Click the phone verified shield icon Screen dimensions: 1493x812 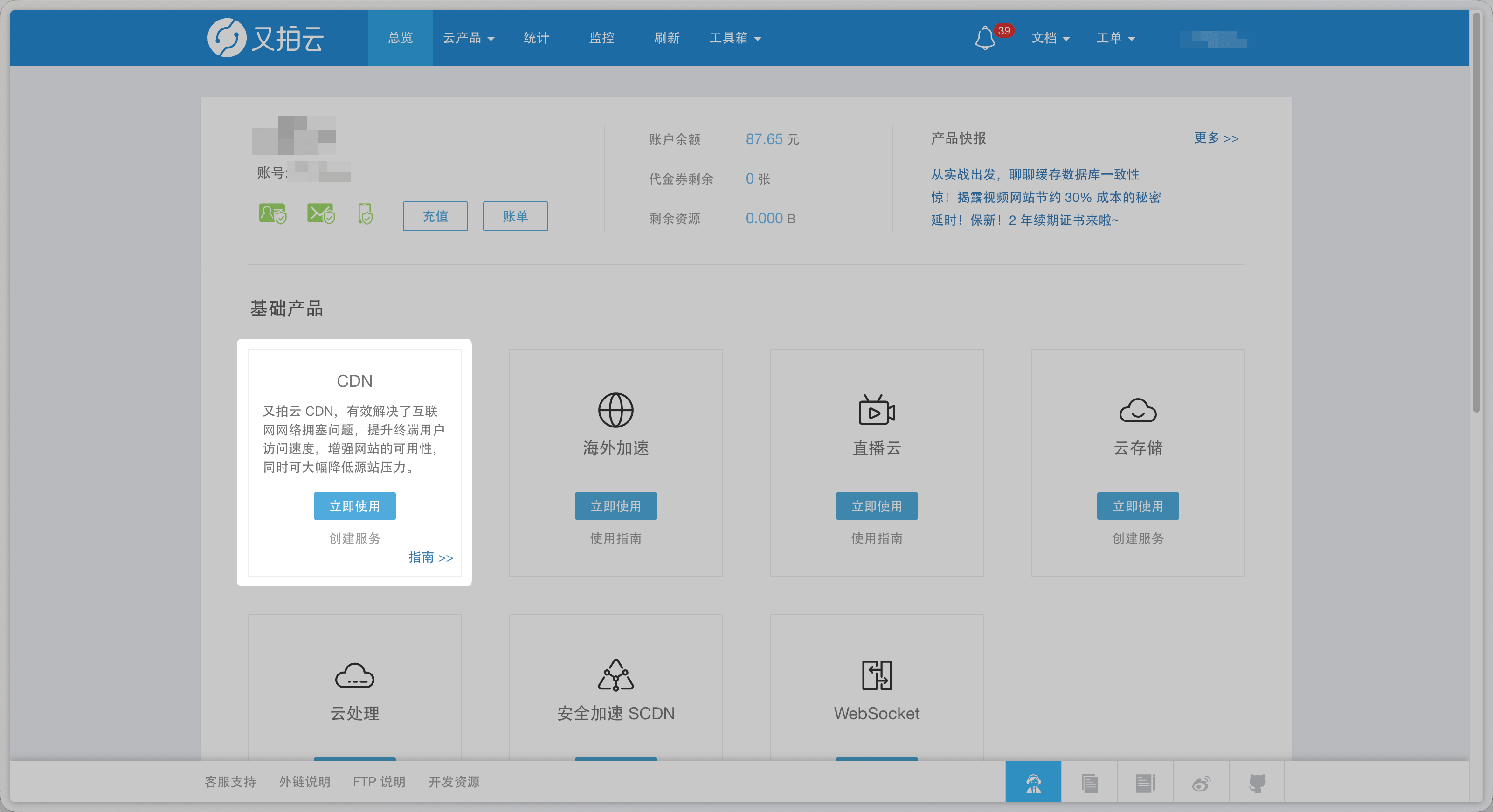pyautogui.click(x=366, y=214)
